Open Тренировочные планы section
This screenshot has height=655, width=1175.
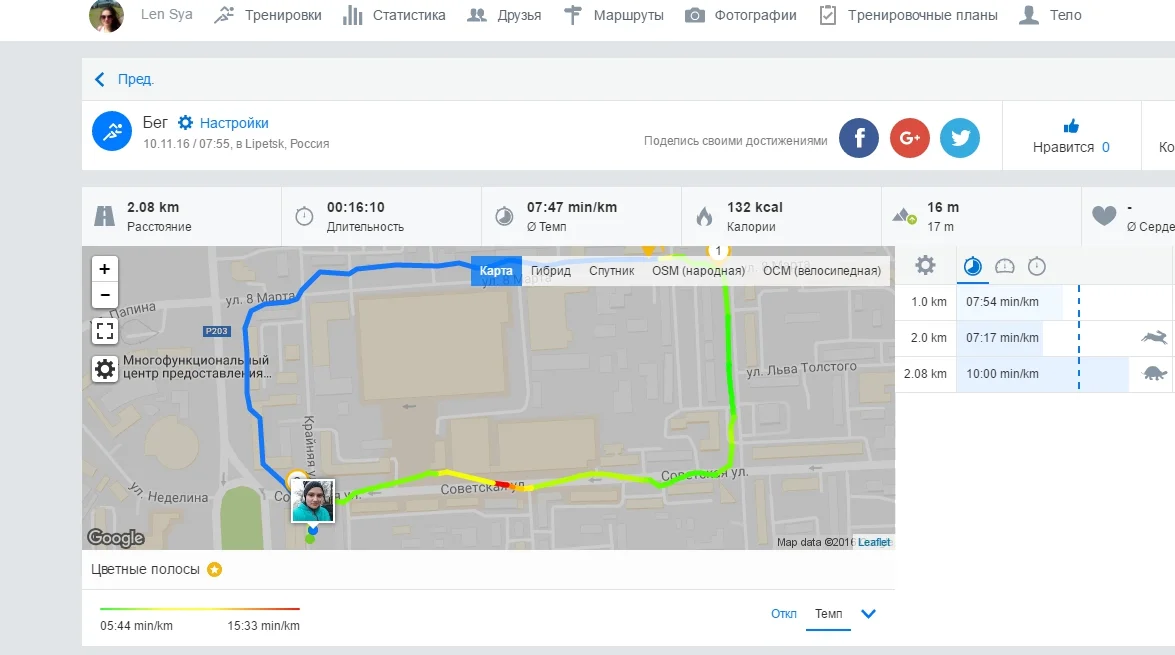click(908, 15)
